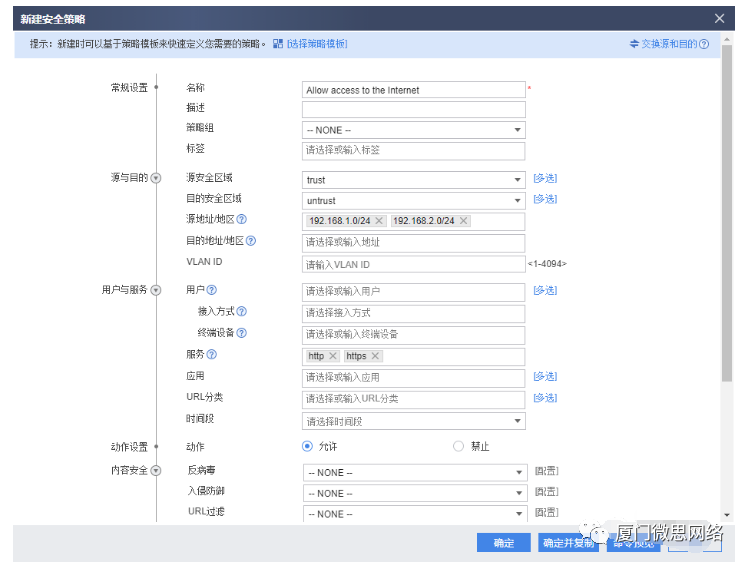This screenshot has width=747, height=566.
Task: Click scrollbar down arrow
Action: 727,515
